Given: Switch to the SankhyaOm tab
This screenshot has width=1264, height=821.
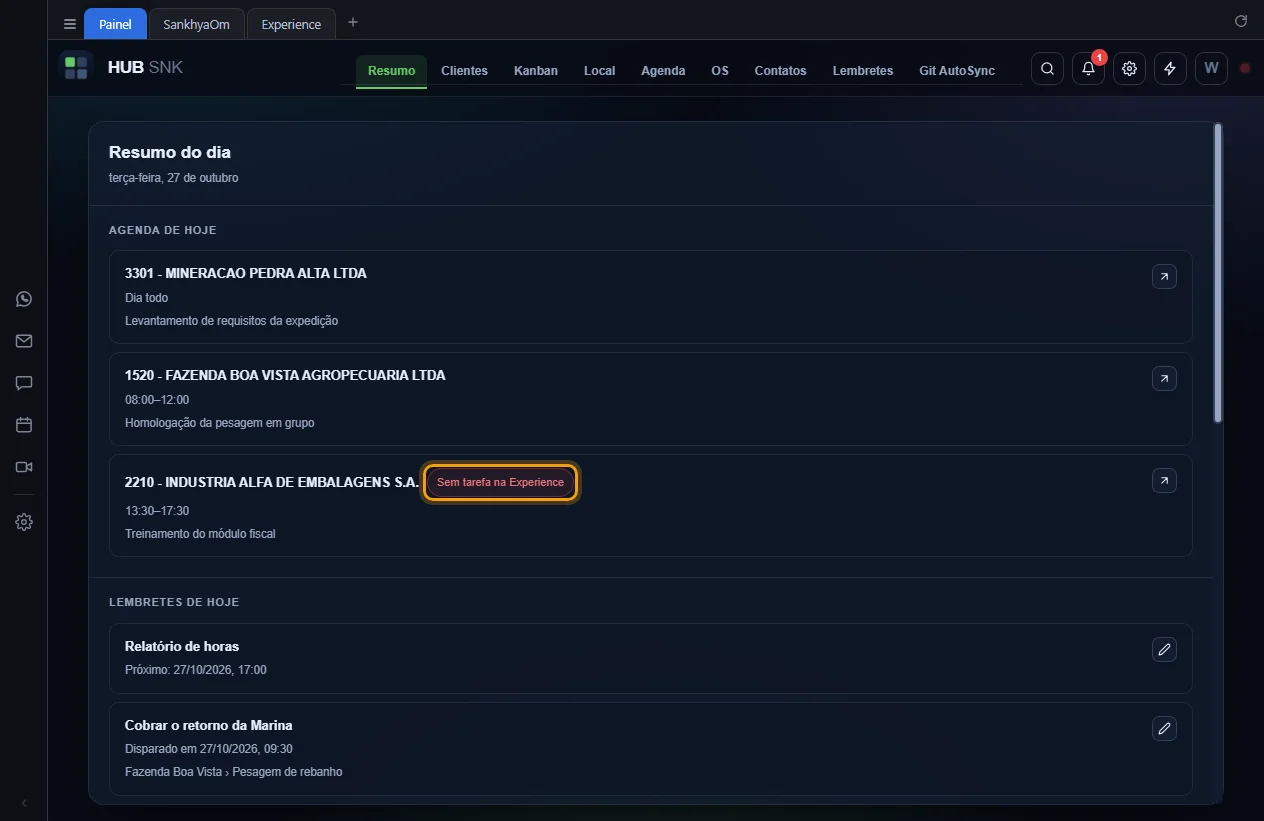Looking at the screenshot, I should 196,24.
